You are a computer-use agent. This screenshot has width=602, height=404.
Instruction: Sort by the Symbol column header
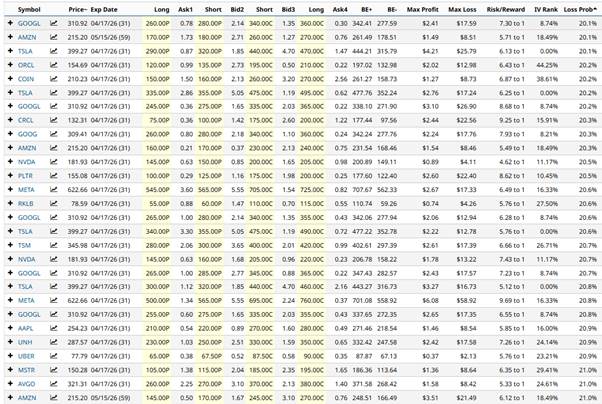(29, 10)
